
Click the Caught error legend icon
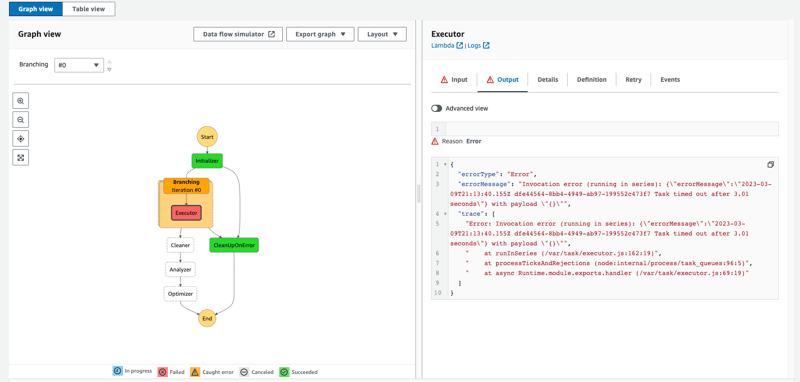[195, 372]
